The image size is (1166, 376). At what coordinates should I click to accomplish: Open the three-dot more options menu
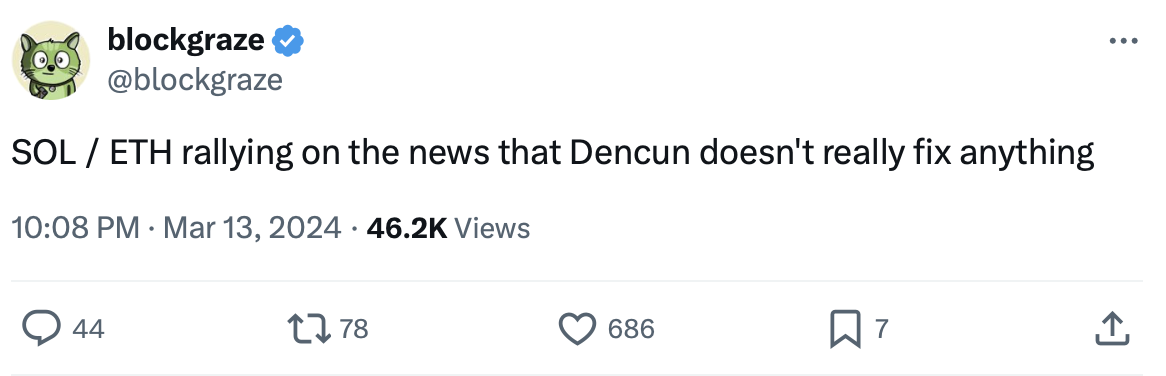point(1123,41)
